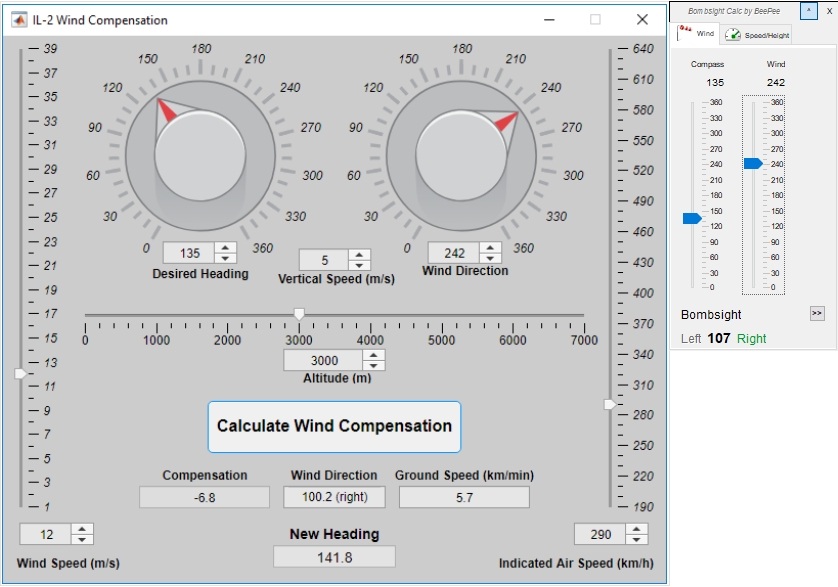Click the Wind Direction input field
838x587 pixels.
(x=454, y=252)
